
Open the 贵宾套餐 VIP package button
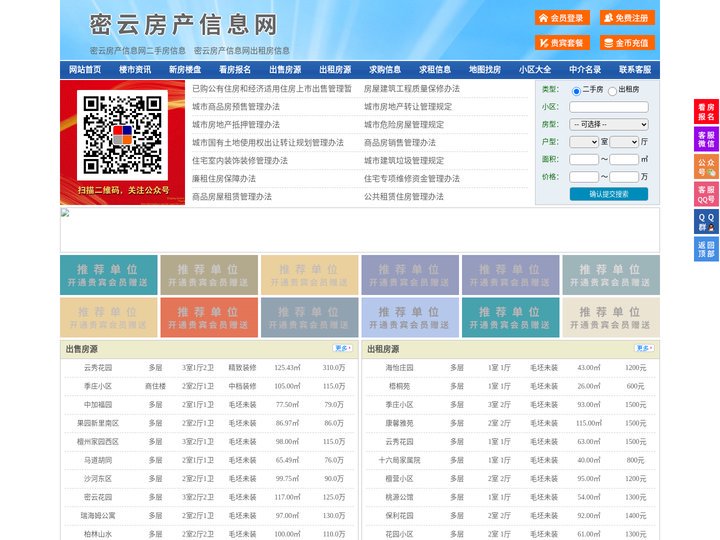(x=562, y=43)
